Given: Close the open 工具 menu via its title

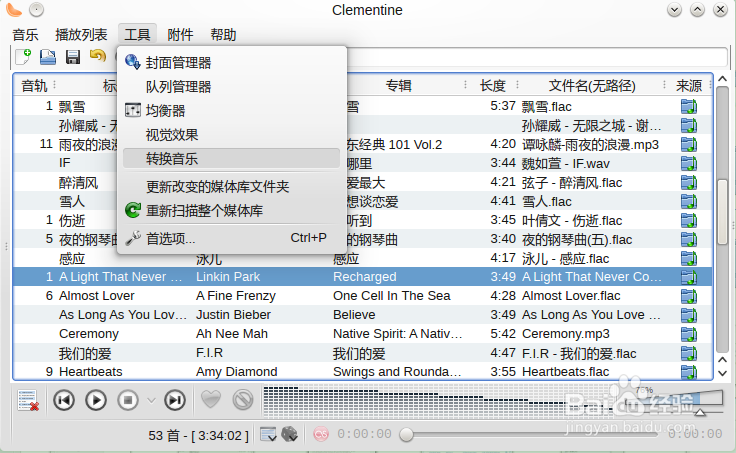Looking at the screenshot, I should tap(137, 34).
